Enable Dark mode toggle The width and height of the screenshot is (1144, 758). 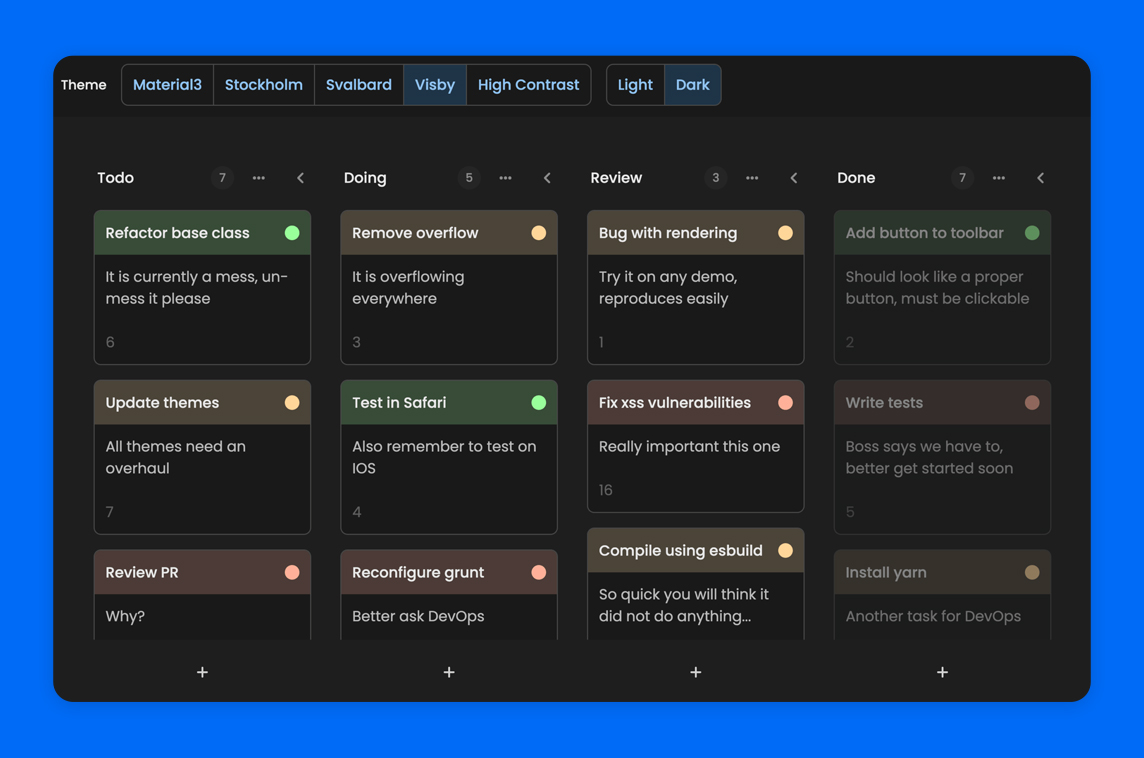[692, 85]
